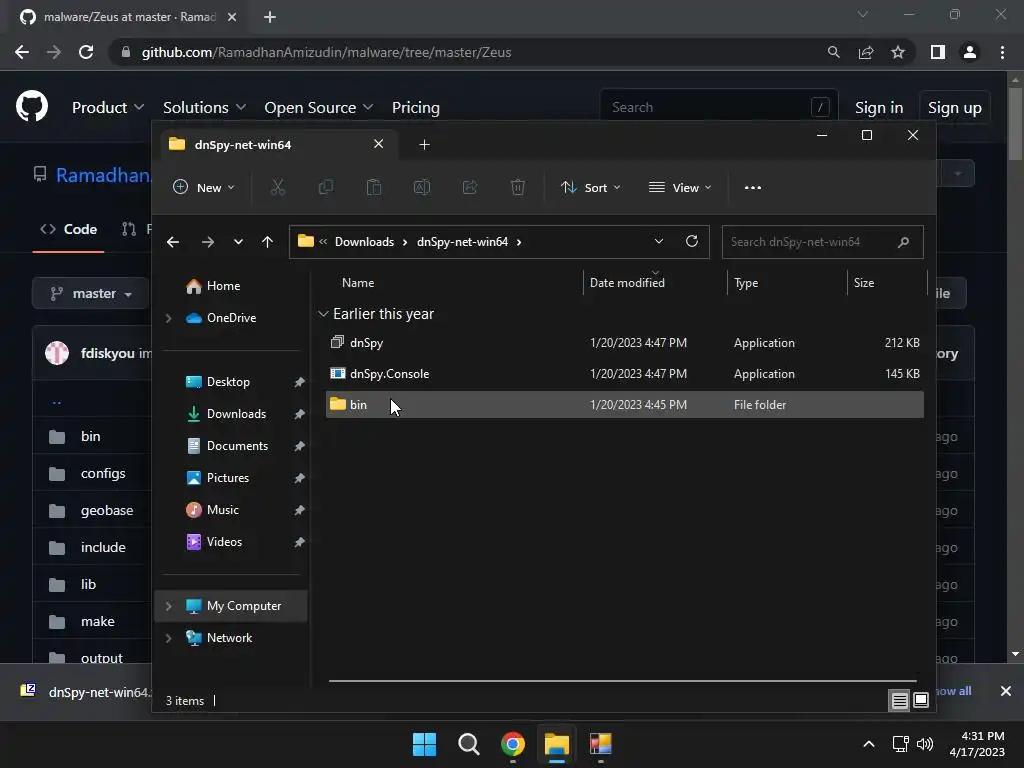Show hidden tray icons chevron

[869, 744]
